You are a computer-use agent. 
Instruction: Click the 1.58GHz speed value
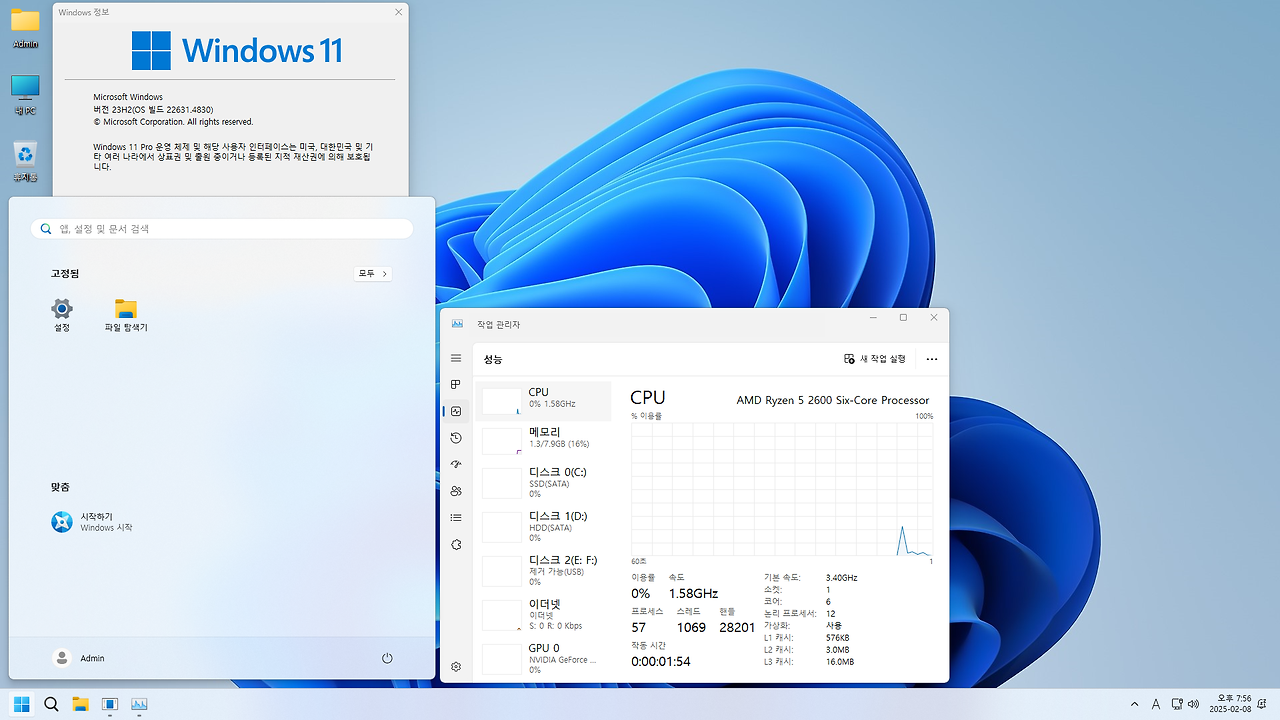[693, 594]
